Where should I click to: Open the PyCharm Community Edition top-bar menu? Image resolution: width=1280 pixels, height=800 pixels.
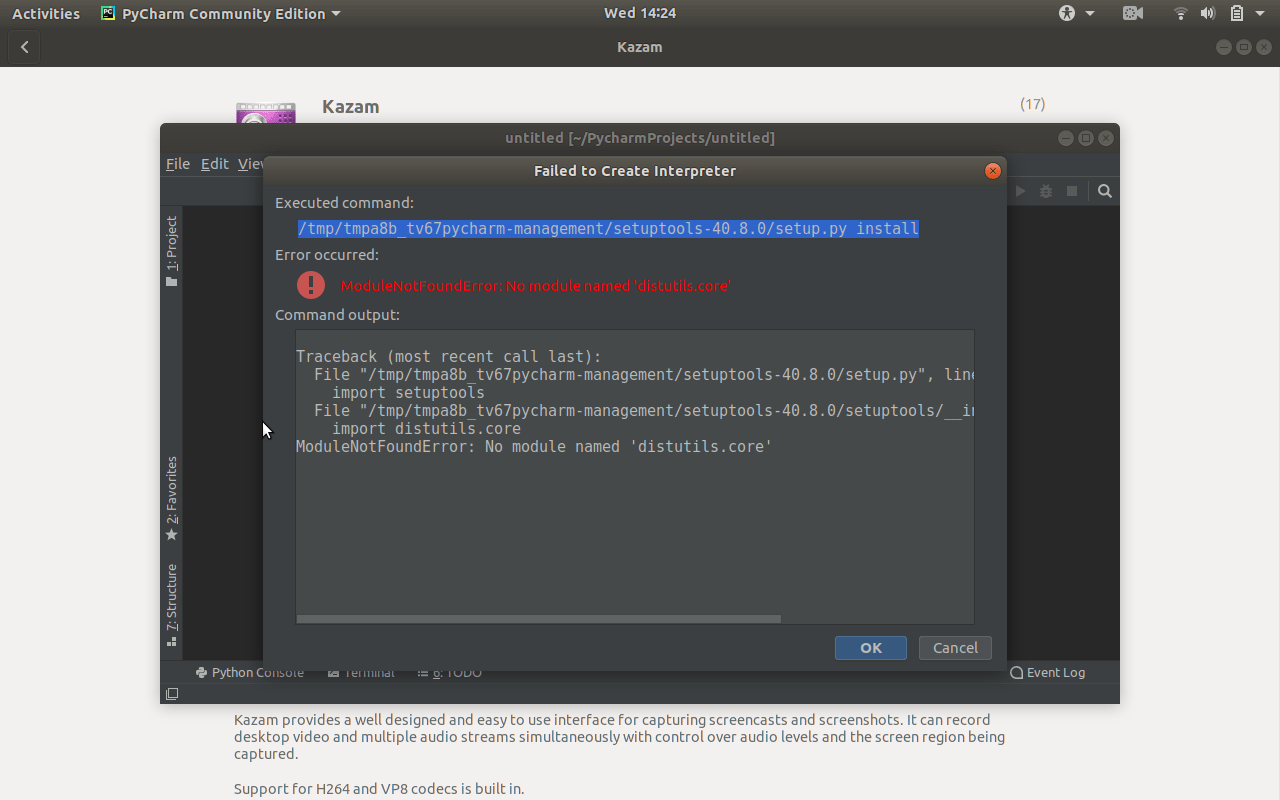tap(220, 13)
